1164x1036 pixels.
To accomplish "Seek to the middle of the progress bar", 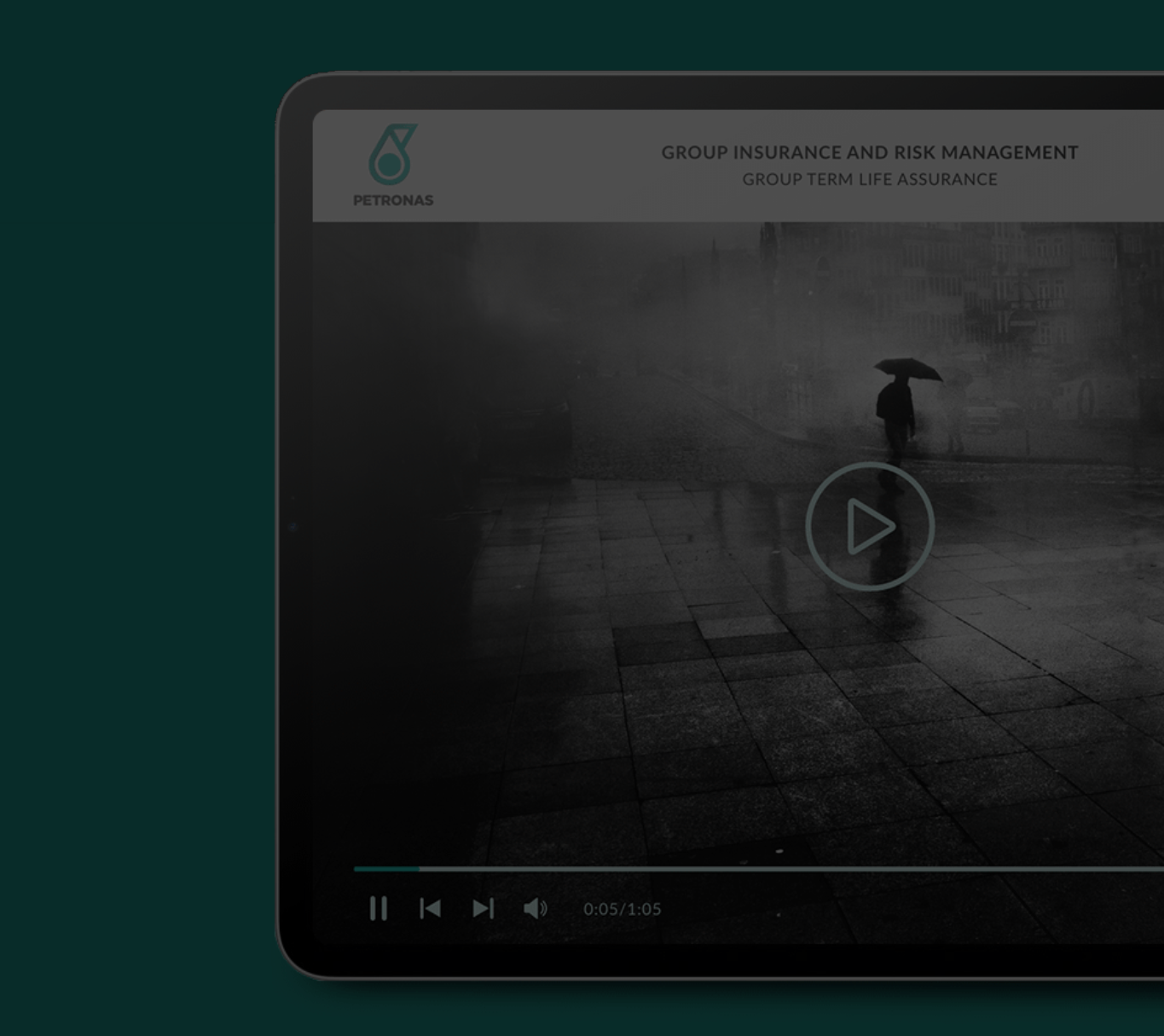I will pos(759,869).
